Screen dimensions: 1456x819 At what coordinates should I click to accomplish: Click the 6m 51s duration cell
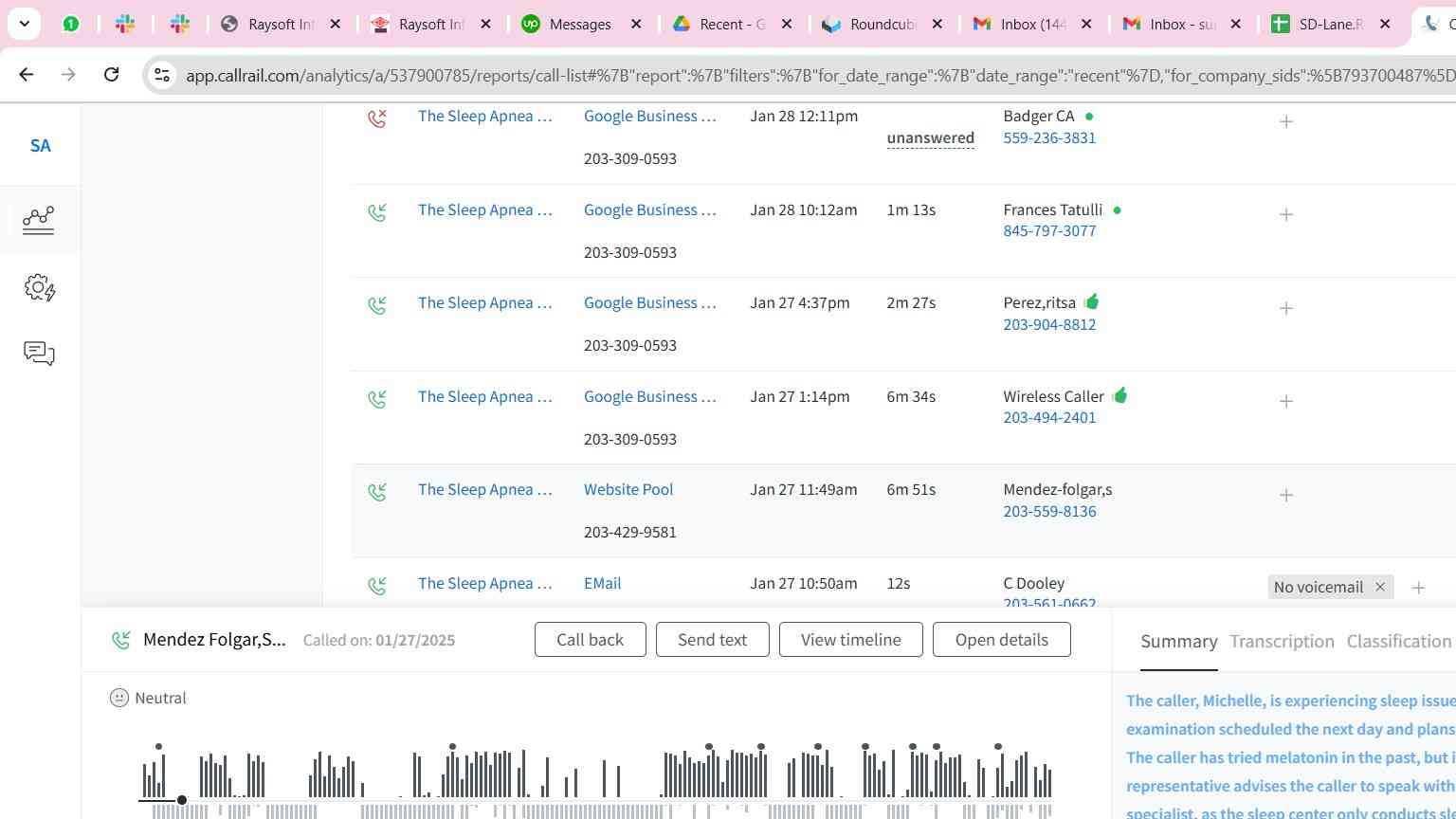tap(911, 490)
